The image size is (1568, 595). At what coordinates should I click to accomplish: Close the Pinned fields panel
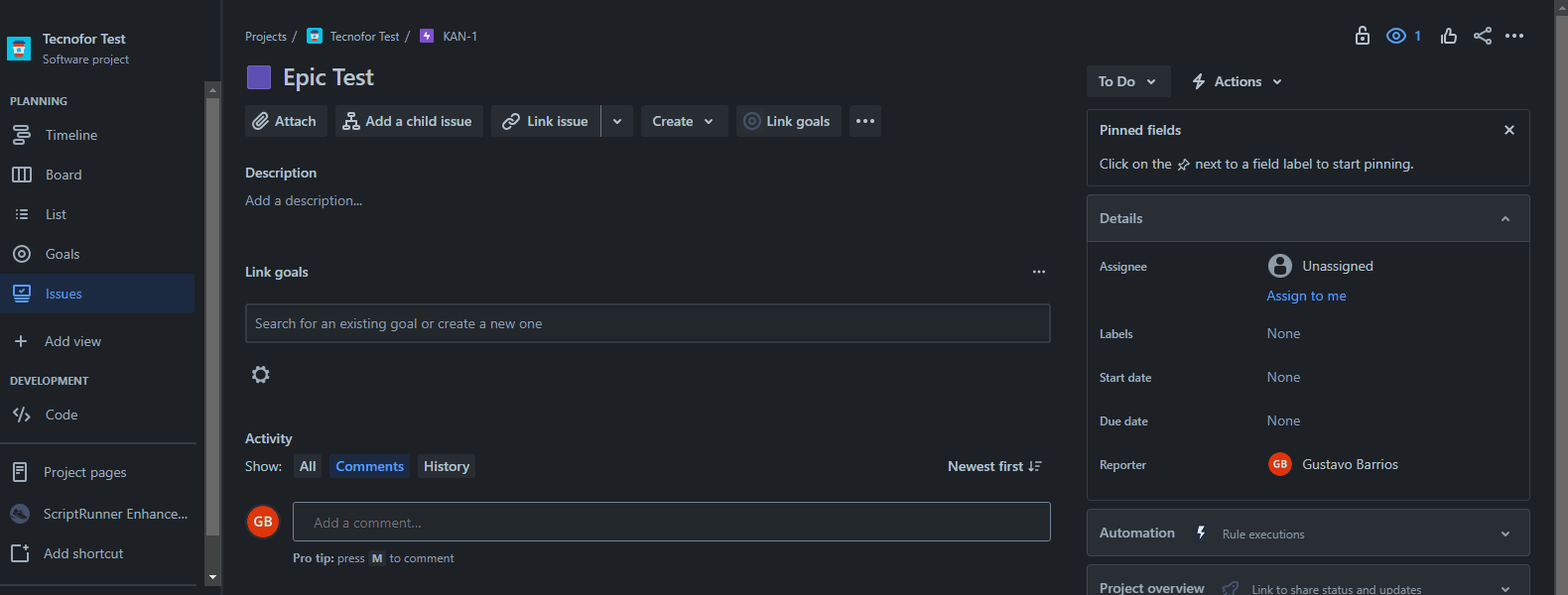pyautogui.click(x=1509, y=130)
